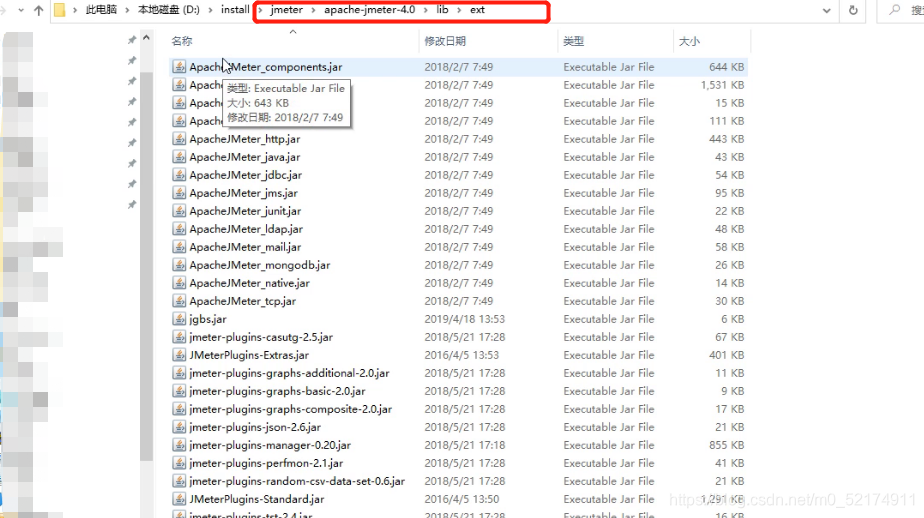
Task: Select jmeter-plugins-random-csv-data-set-0.6.jar file icon
Action: pos(179,481)
